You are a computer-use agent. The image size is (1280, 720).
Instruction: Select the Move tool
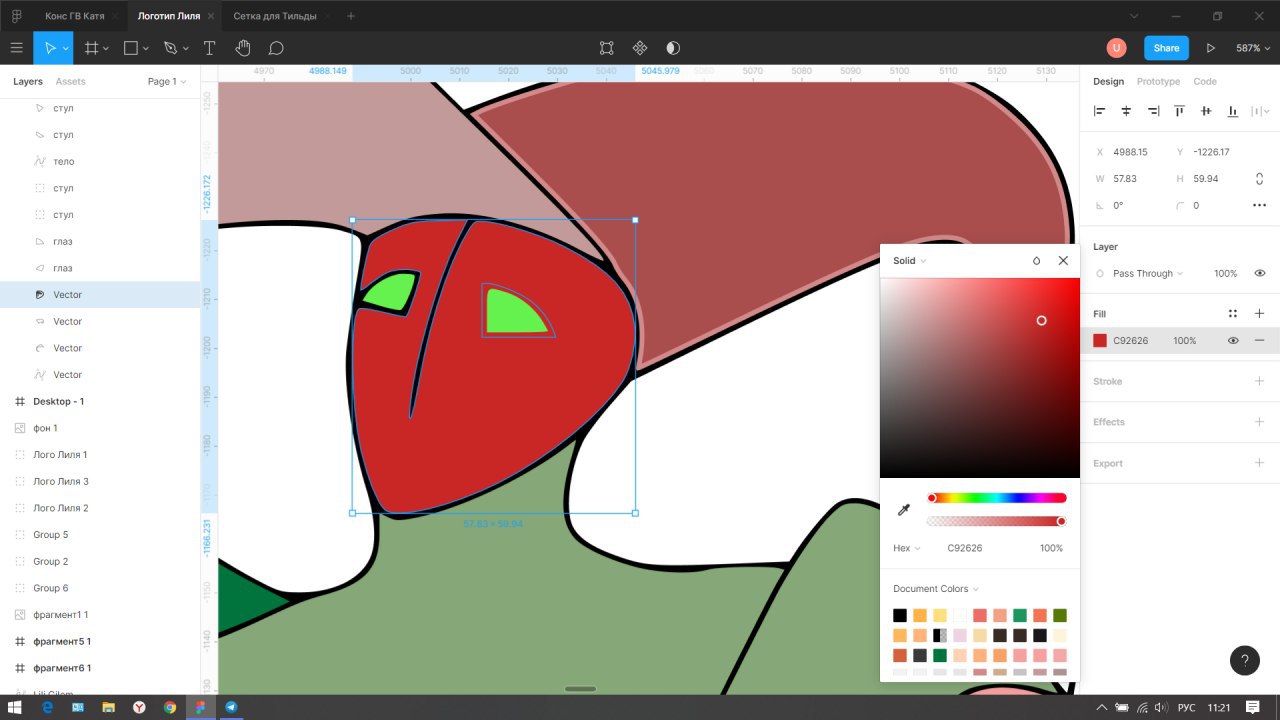(49, 48)
